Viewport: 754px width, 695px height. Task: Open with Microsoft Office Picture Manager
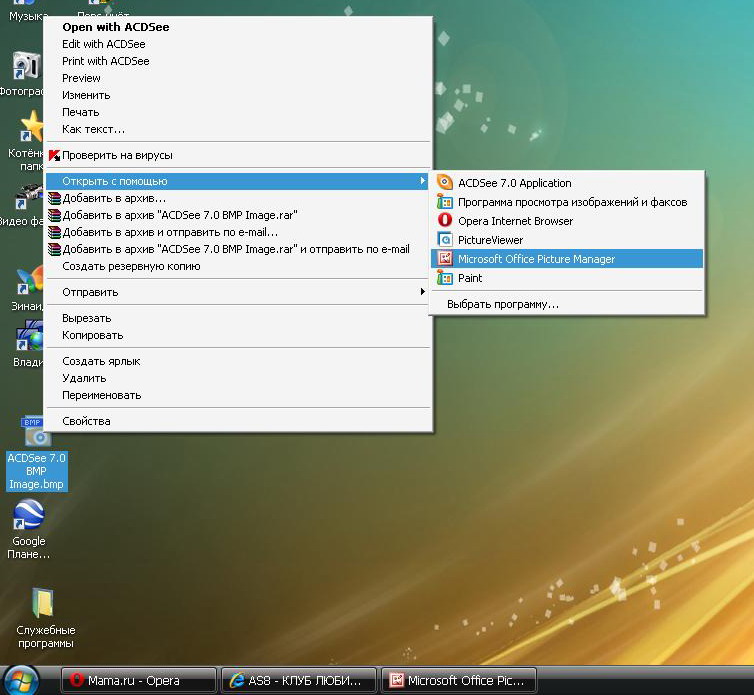(536, 259)
